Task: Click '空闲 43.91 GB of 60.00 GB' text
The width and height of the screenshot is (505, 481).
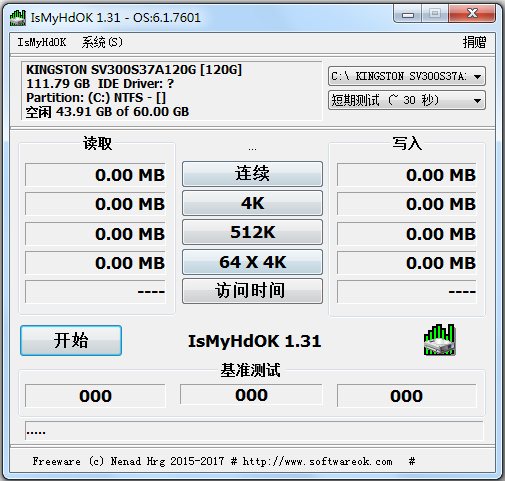Action: coord(107,112)
